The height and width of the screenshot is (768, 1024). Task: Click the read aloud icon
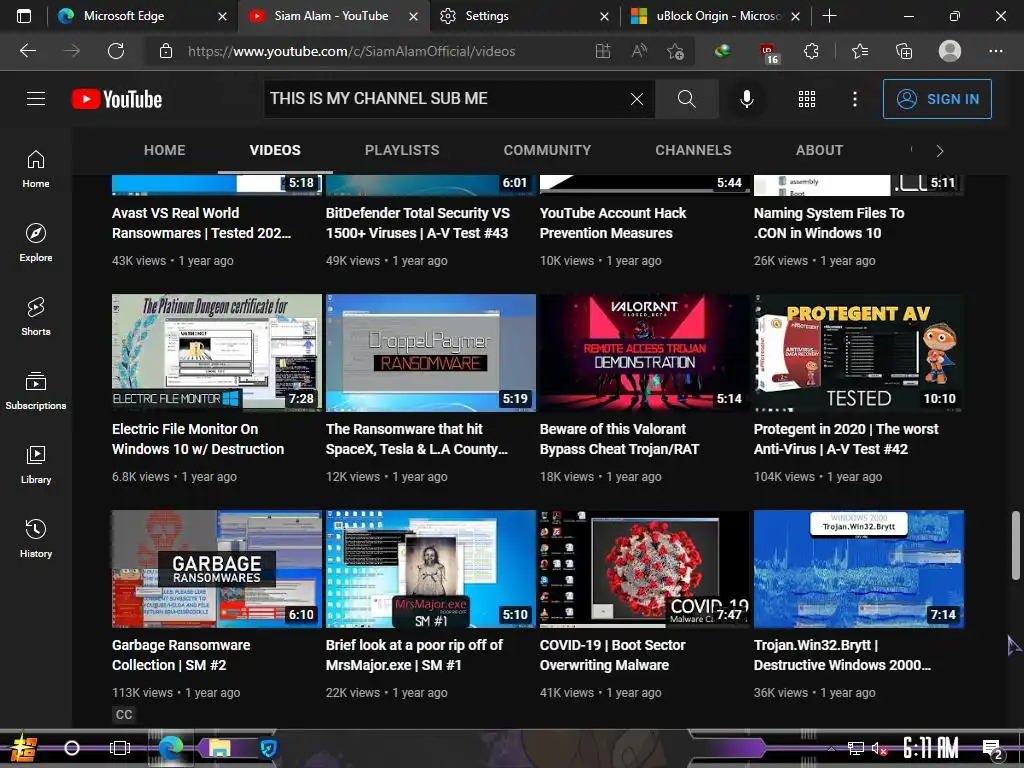click(639, 51)
